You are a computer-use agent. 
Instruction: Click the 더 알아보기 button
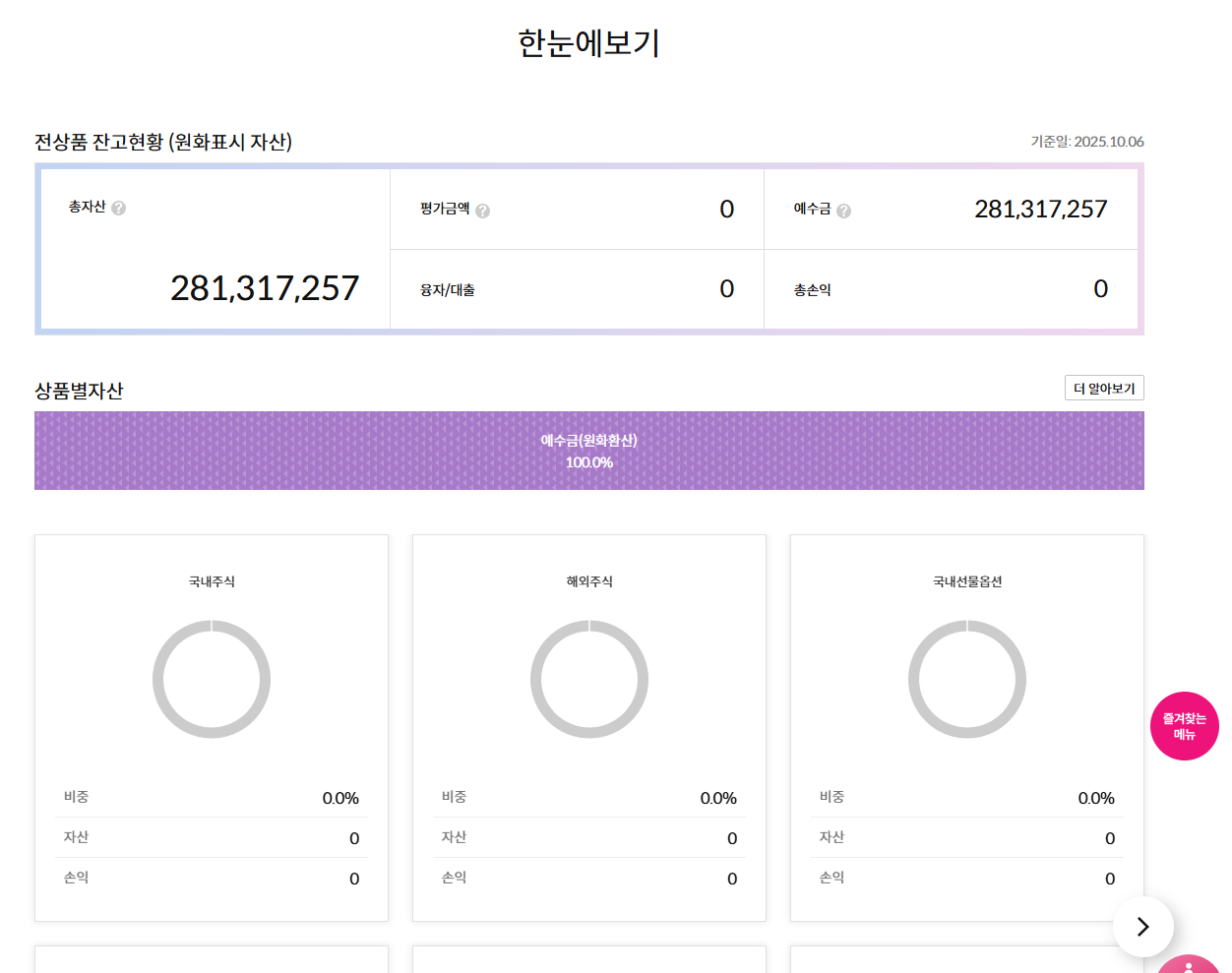[x=1104, y=388]
